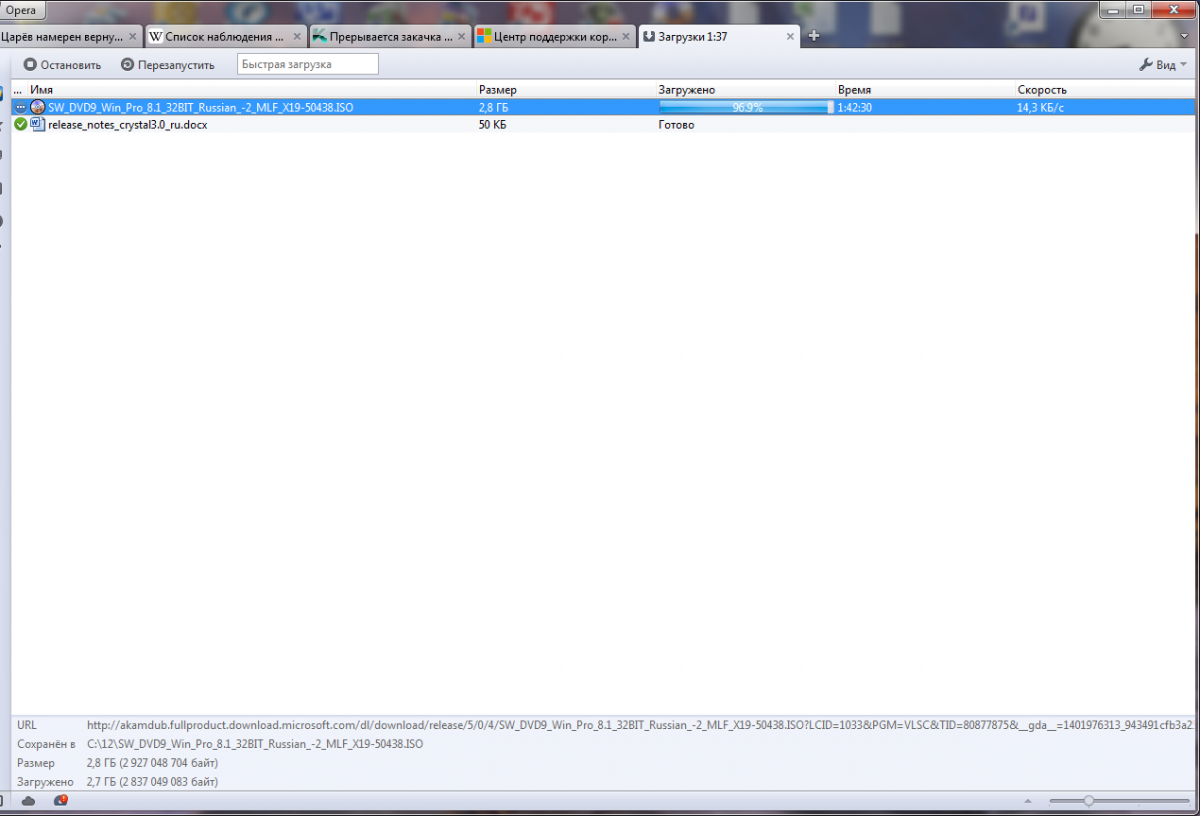Screen dimensions: 1200x816
Task: Click the '2,8 ГБ' size cell
Action: [x=494, y=107]
